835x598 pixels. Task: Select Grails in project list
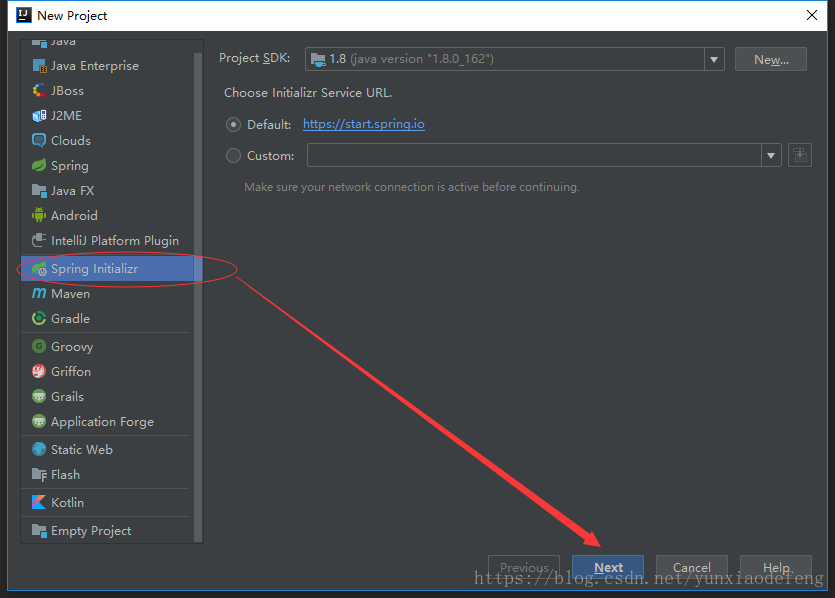107,396
